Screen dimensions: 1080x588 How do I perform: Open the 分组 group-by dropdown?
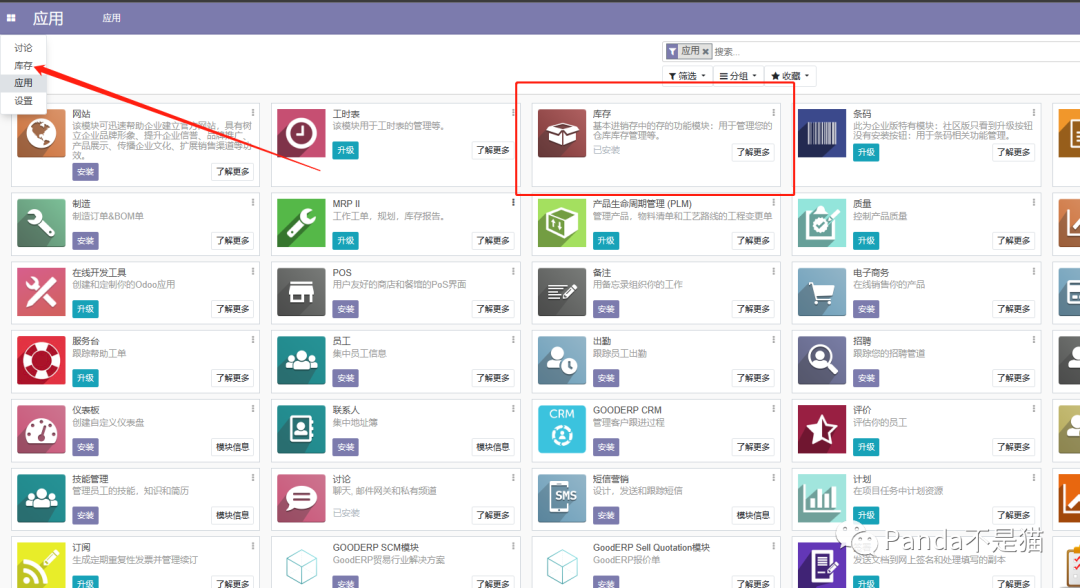[738, 76]
